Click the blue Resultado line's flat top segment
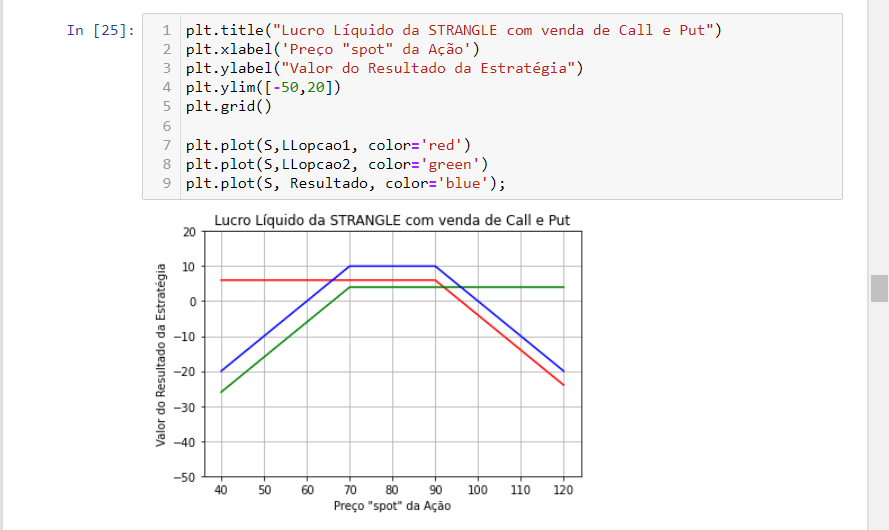Image resolution: width=889 pixels, height=530 pixels. point(392,266)
